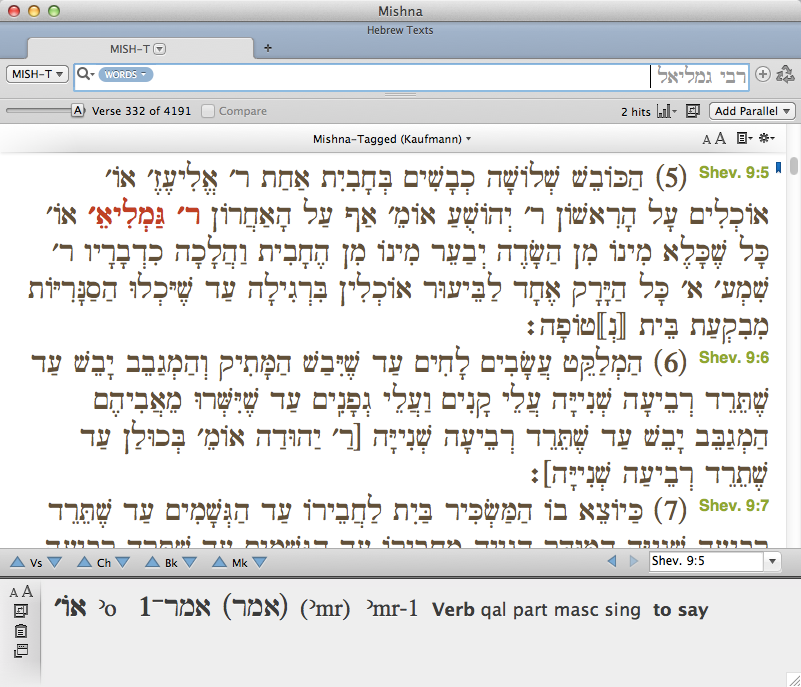Image resolution: width=801 pixels, height=687 pixels.
Task: Open the gear display settings icon
Action: [766, 138]
